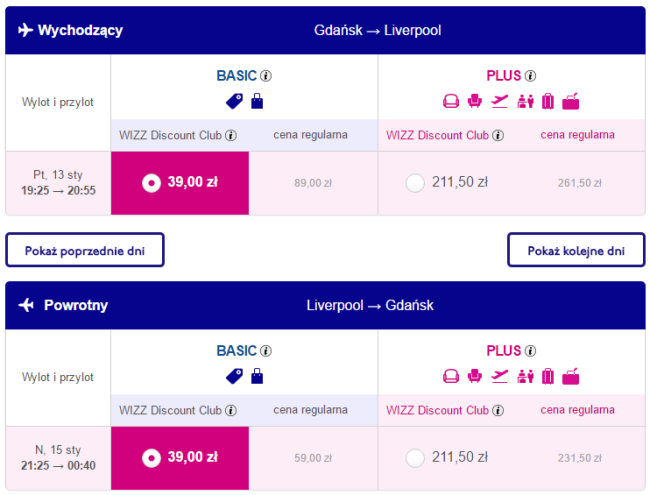Click the Pokaż poprzednie dni button

tap(85, 249)
